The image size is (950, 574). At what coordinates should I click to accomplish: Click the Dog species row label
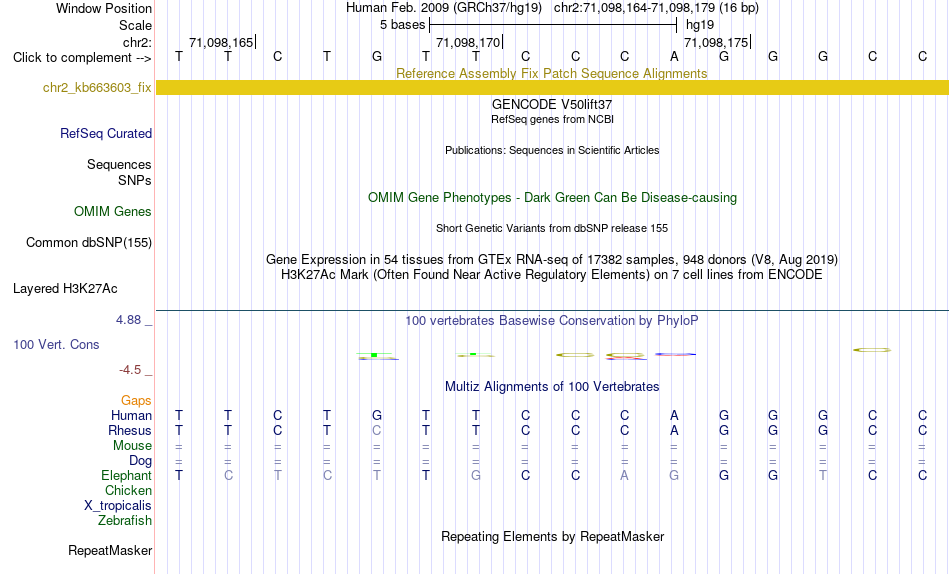coord(141,461)
